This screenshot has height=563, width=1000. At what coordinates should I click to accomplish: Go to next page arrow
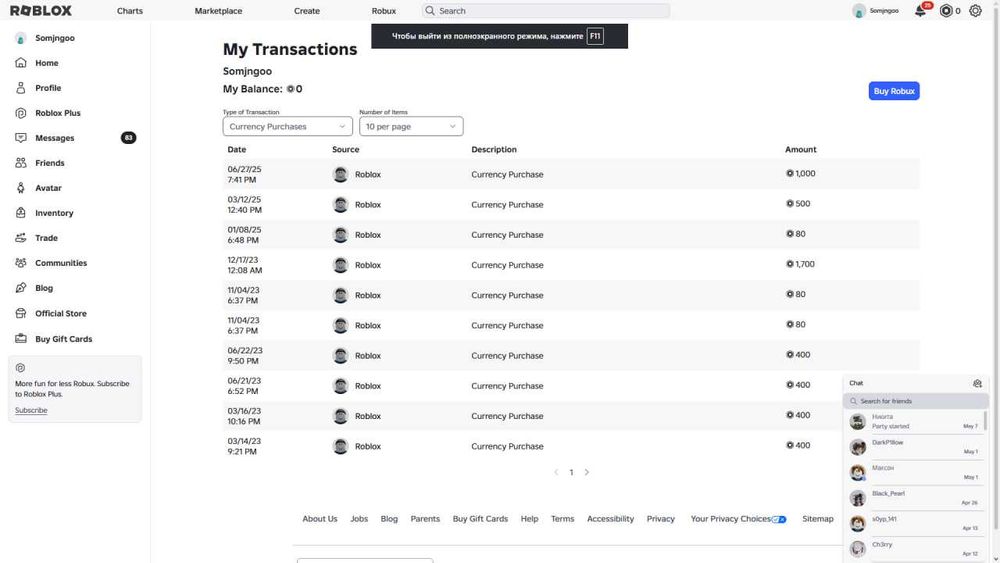click(x=587, y=472)
